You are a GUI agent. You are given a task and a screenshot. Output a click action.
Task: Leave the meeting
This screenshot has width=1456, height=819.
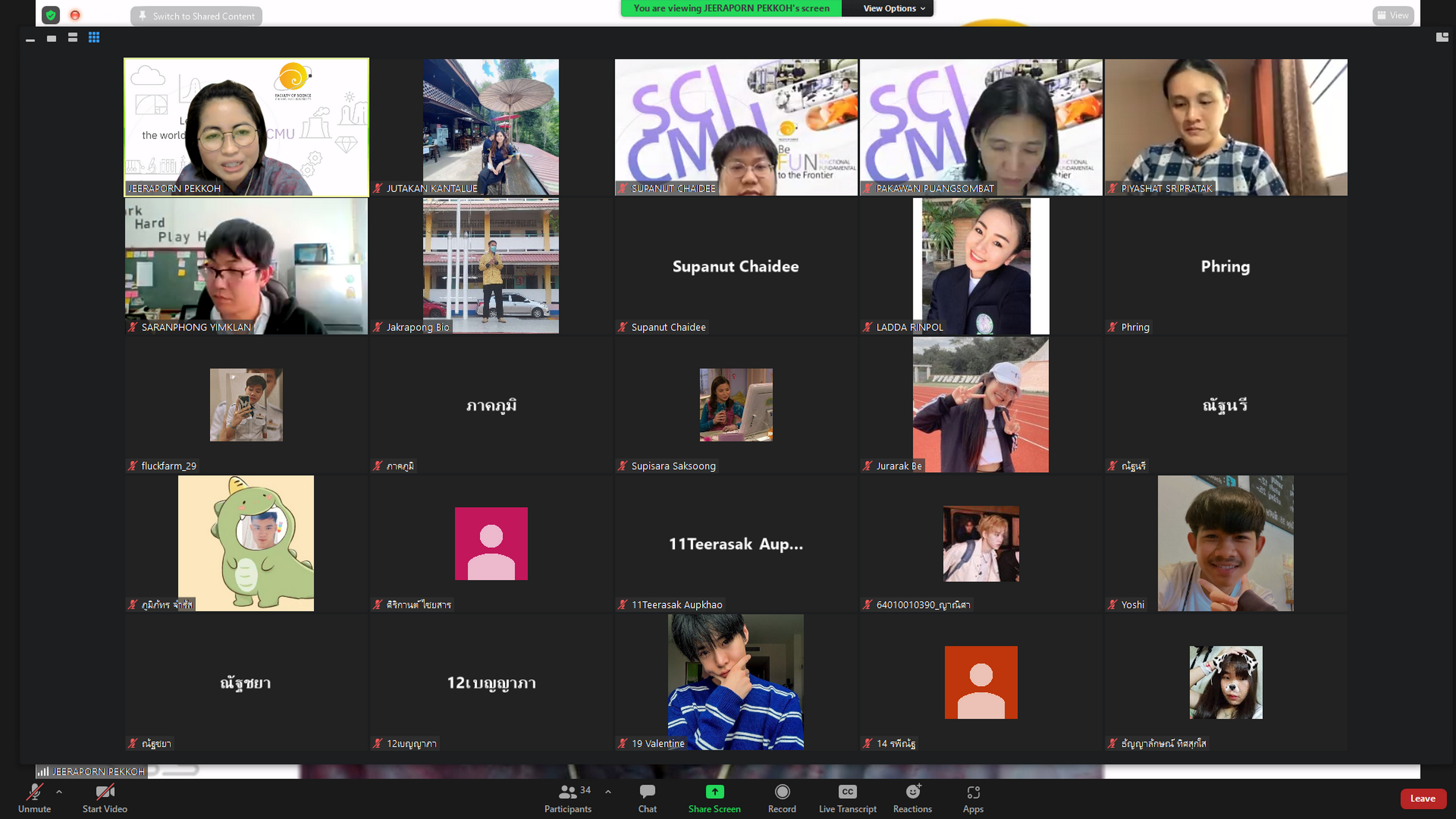pos(1422,798)
